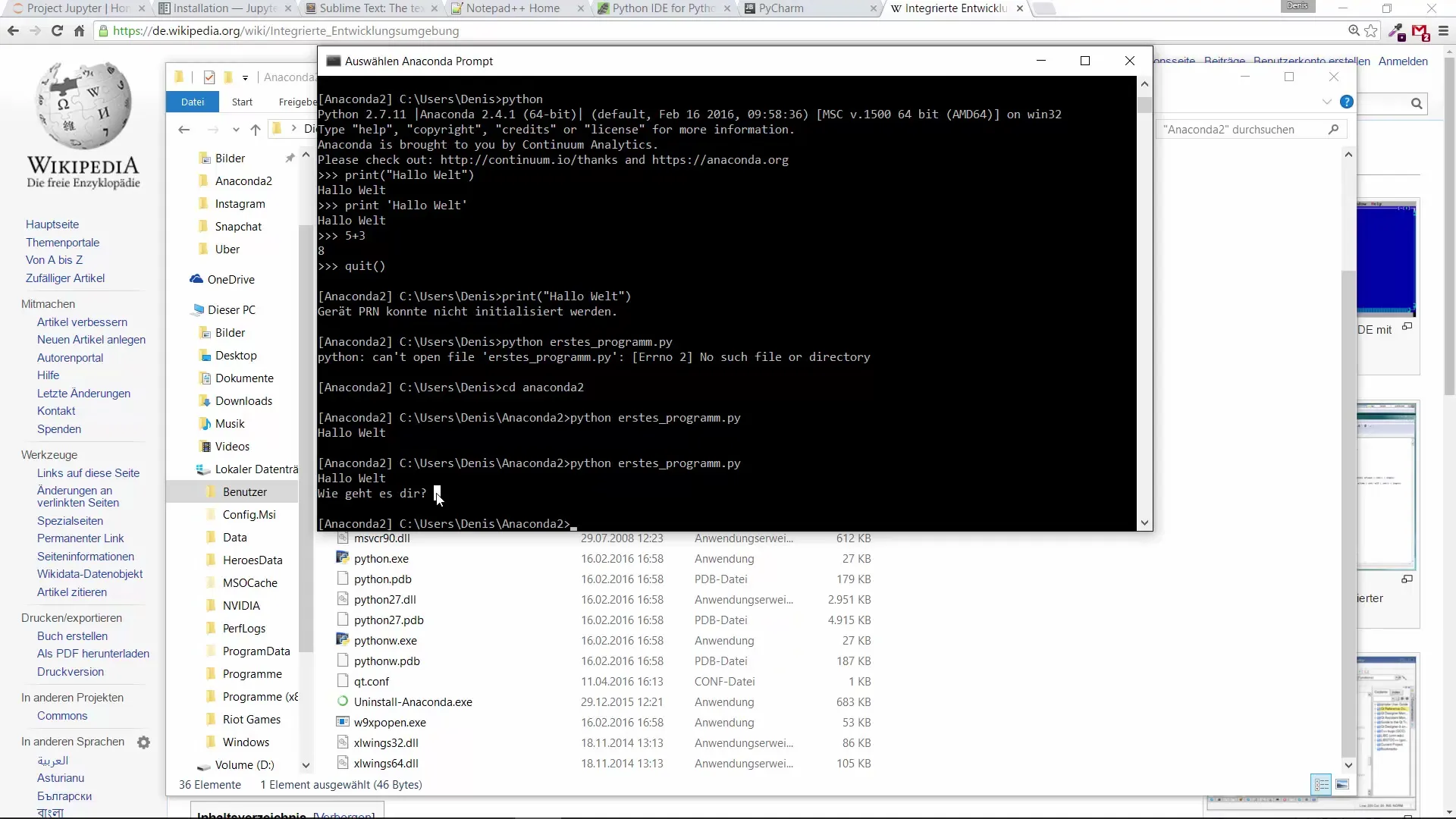This screenshot has height=819, width=1456.
Task: Select w9xpopen.exe file
Action: tap(390, 723)
